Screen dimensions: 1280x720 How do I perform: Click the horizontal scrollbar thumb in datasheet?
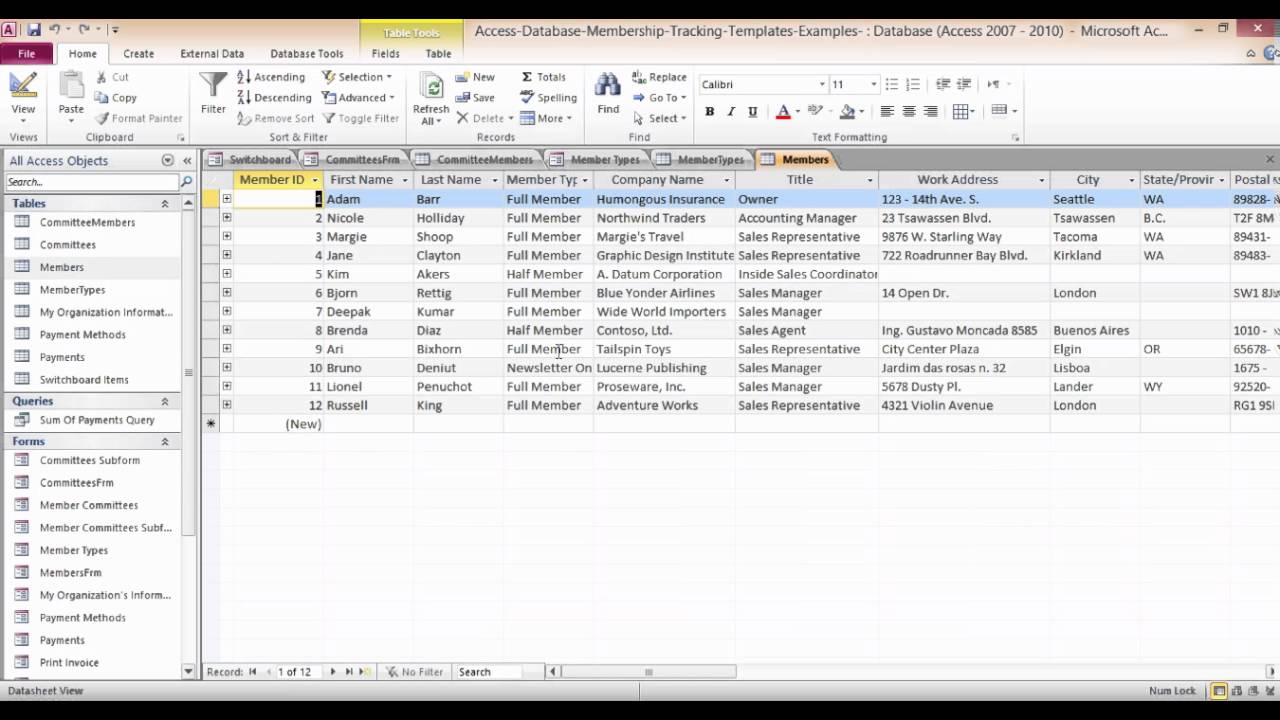tap(648, 672)
